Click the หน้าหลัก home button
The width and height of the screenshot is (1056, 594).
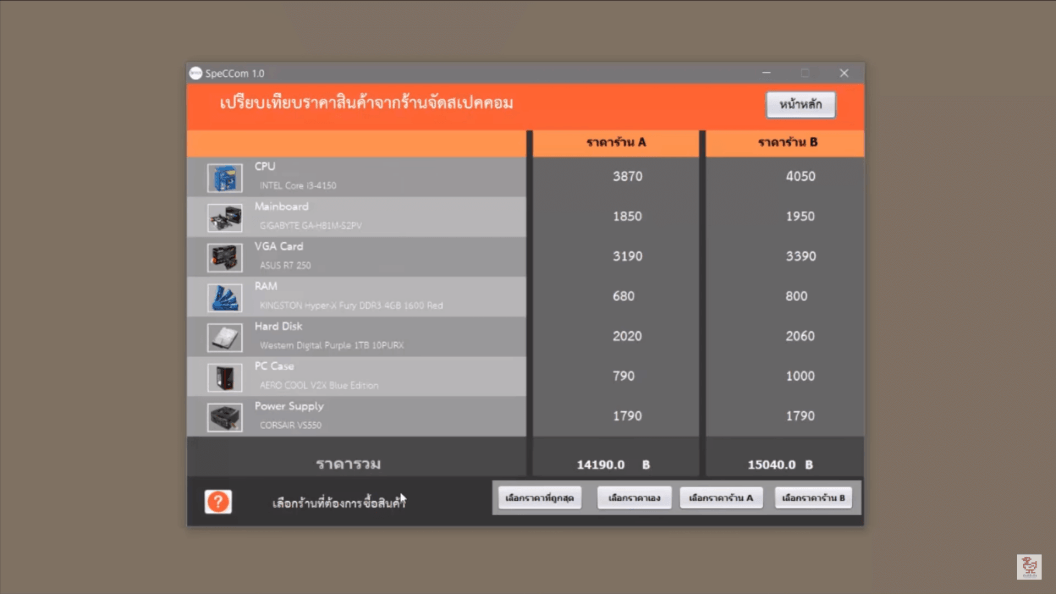[x=800, y=105]
